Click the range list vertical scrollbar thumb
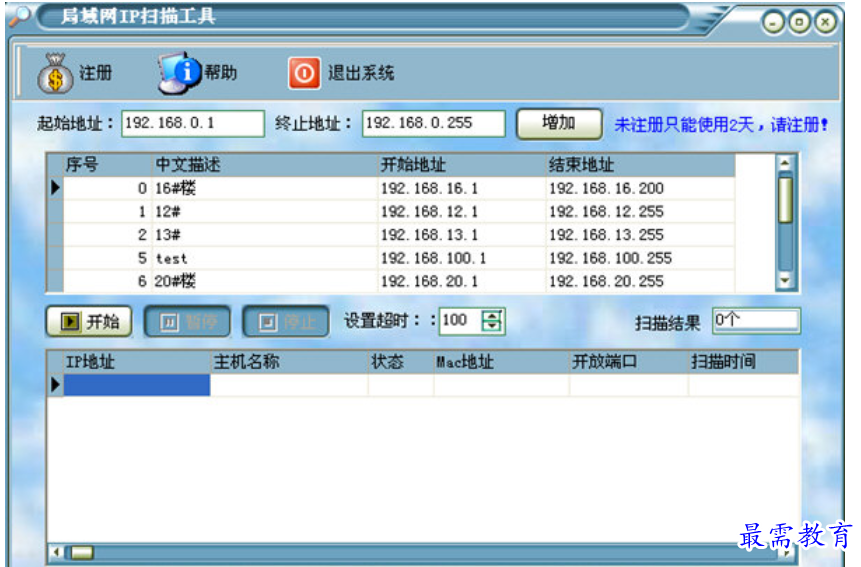The height and width of the screenshot is (567, 861). pos(785,200)
